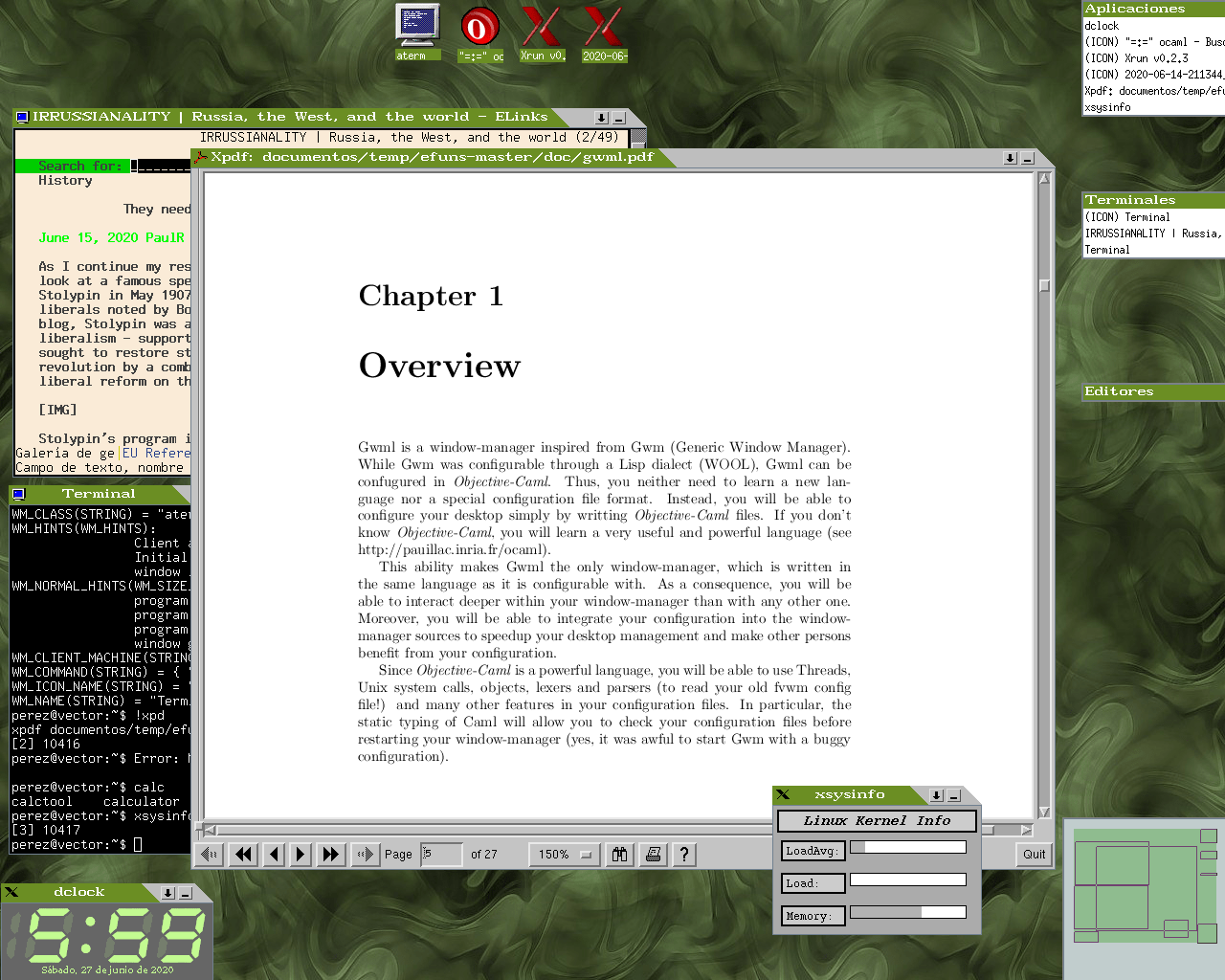Screen dimensions: 1225x980
Task: Click the Xrun v0 desktop icon
Action: pos(542,31)
